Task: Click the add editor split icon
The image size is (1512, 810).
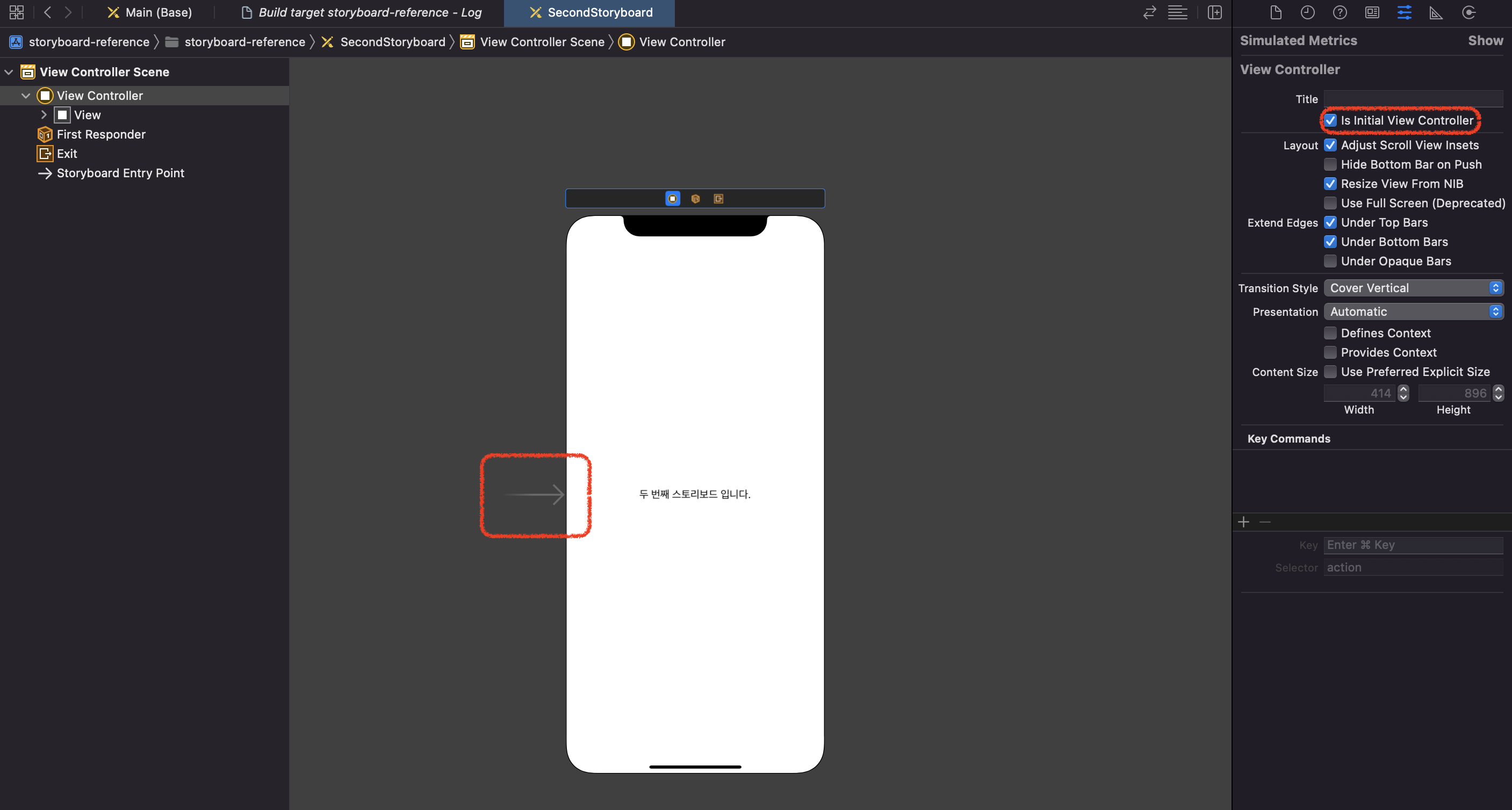Action: [1214, 12]
